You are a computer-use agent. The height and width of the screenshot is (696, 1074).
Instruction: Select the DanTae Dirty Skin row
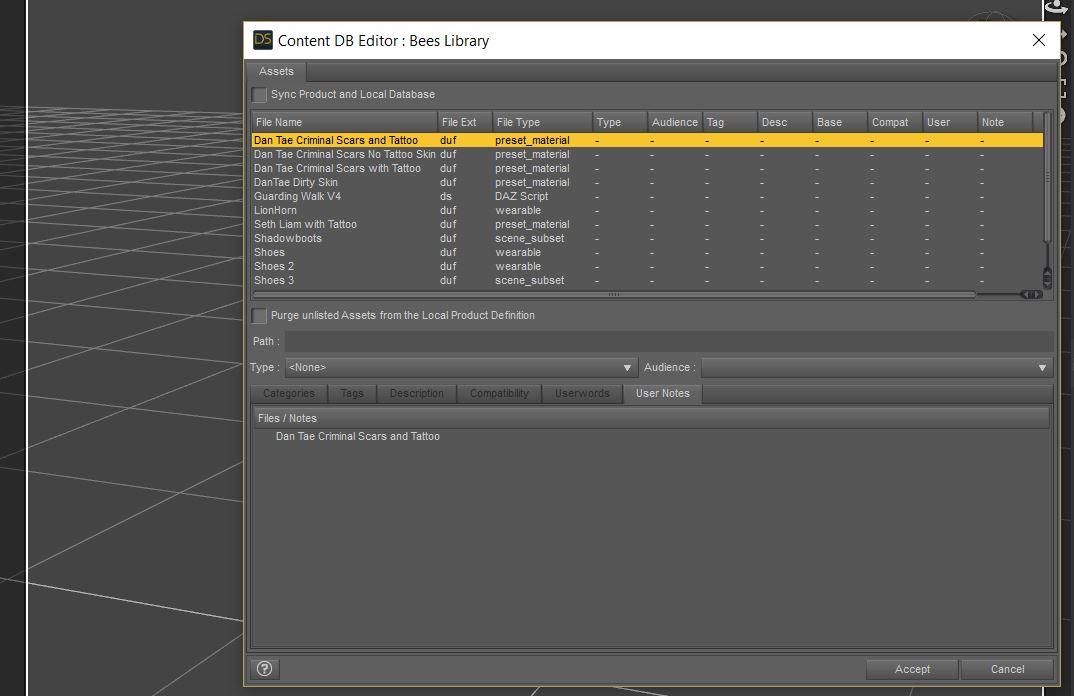(x=647, y=182)
